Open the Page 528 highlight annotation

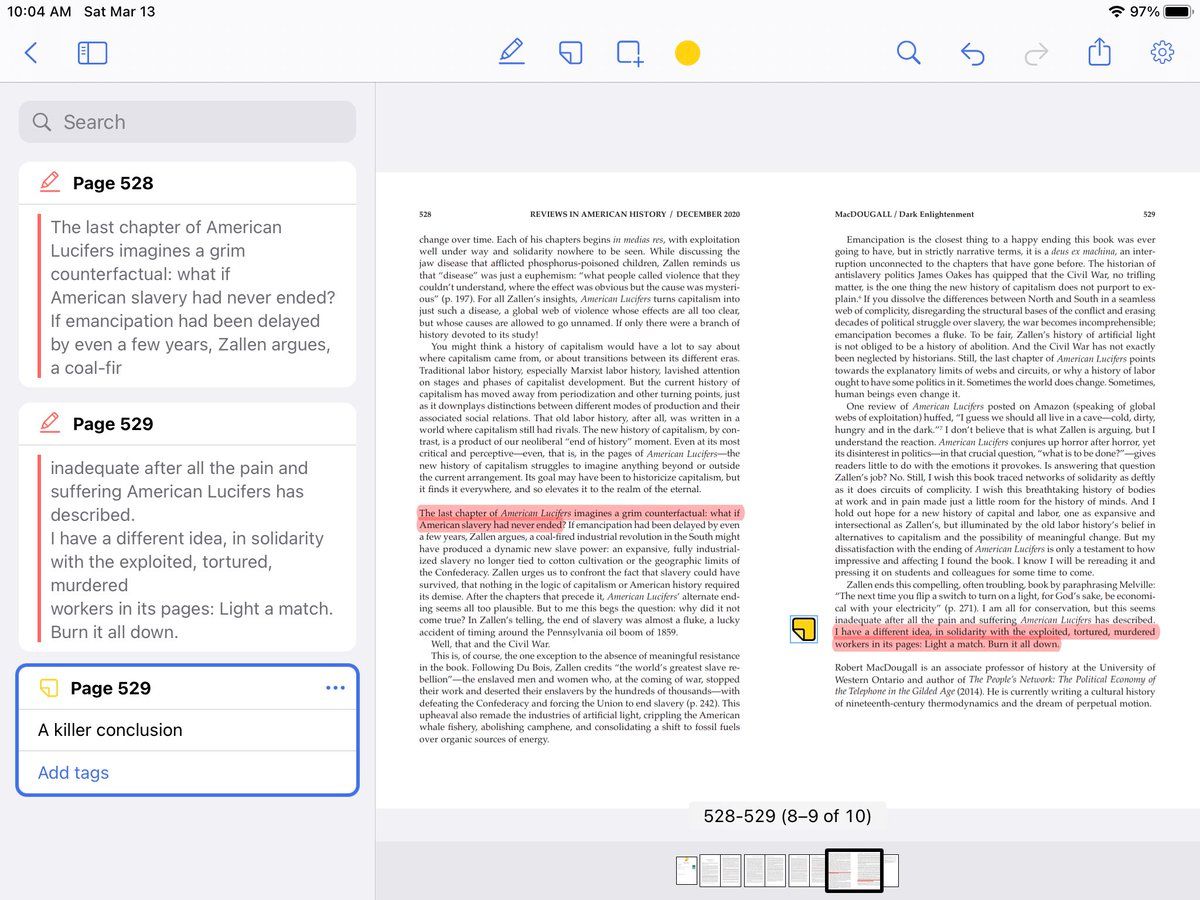click(x=187, y=297)
